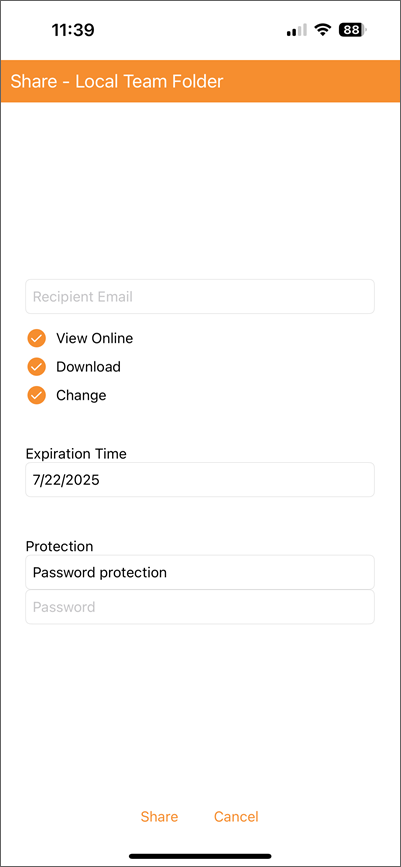401x867 pixels.
Task: Open the Password protection dropdown
Action: point(200,572)
